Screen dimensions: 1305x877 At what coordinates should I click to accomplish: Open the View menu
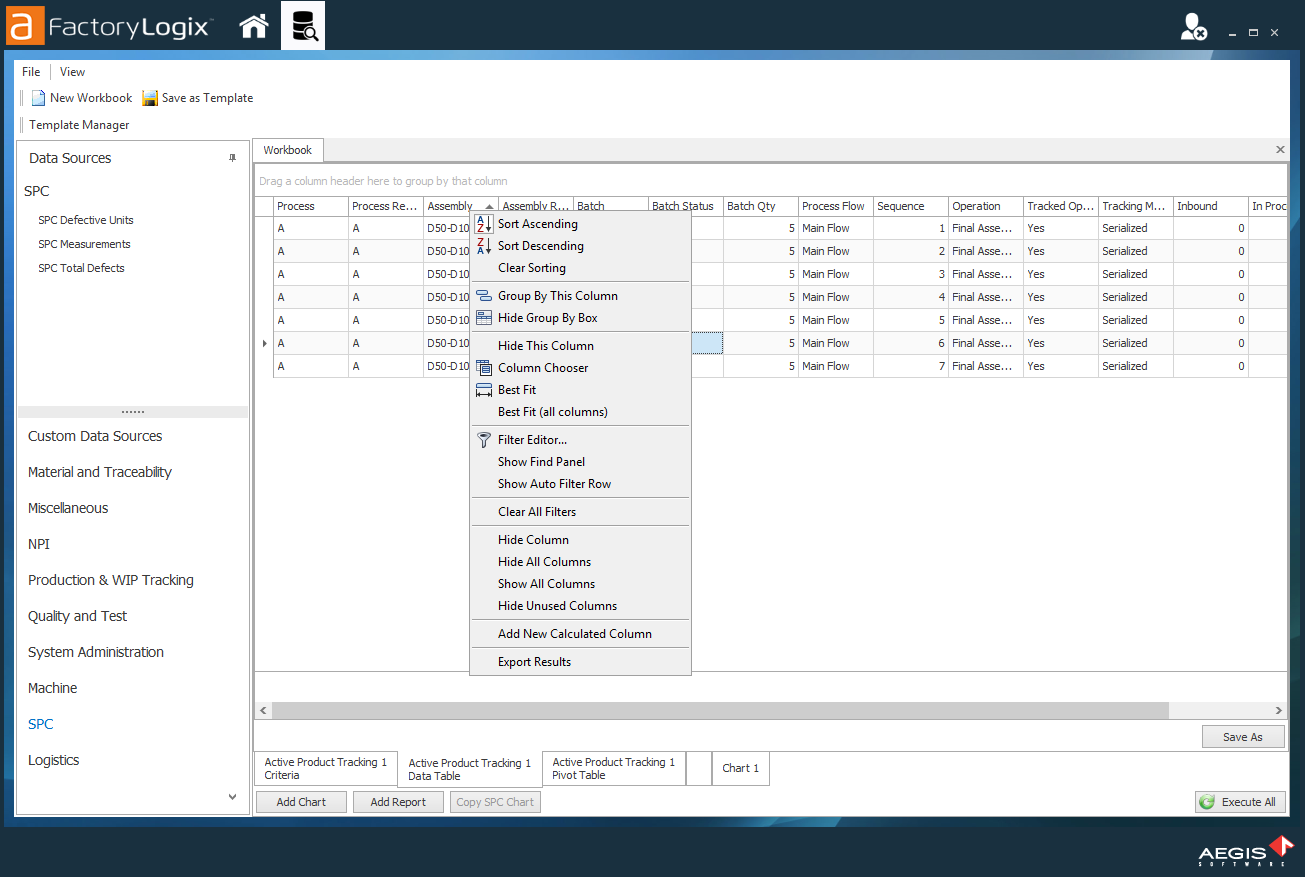tap(71, 71)
